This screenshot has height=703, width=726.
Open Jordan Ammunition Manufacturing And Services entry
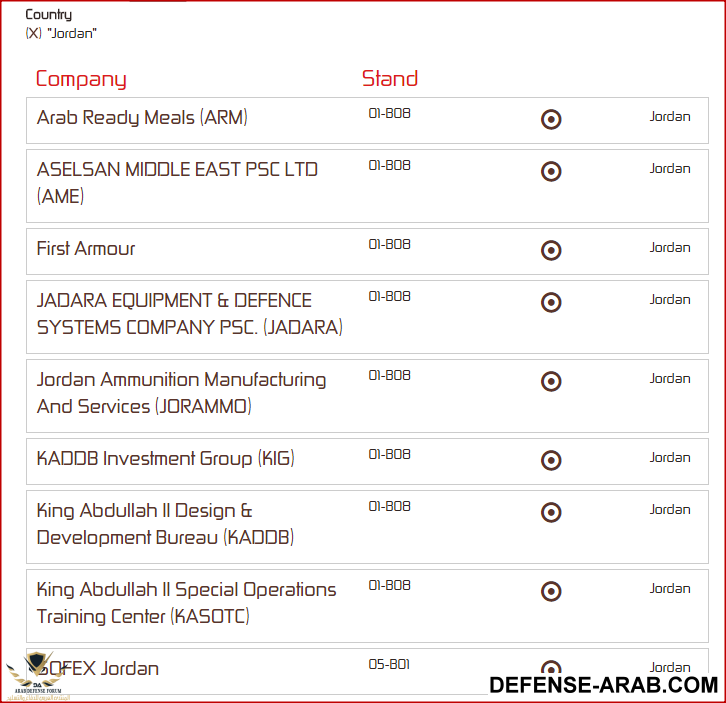[182, 393]
